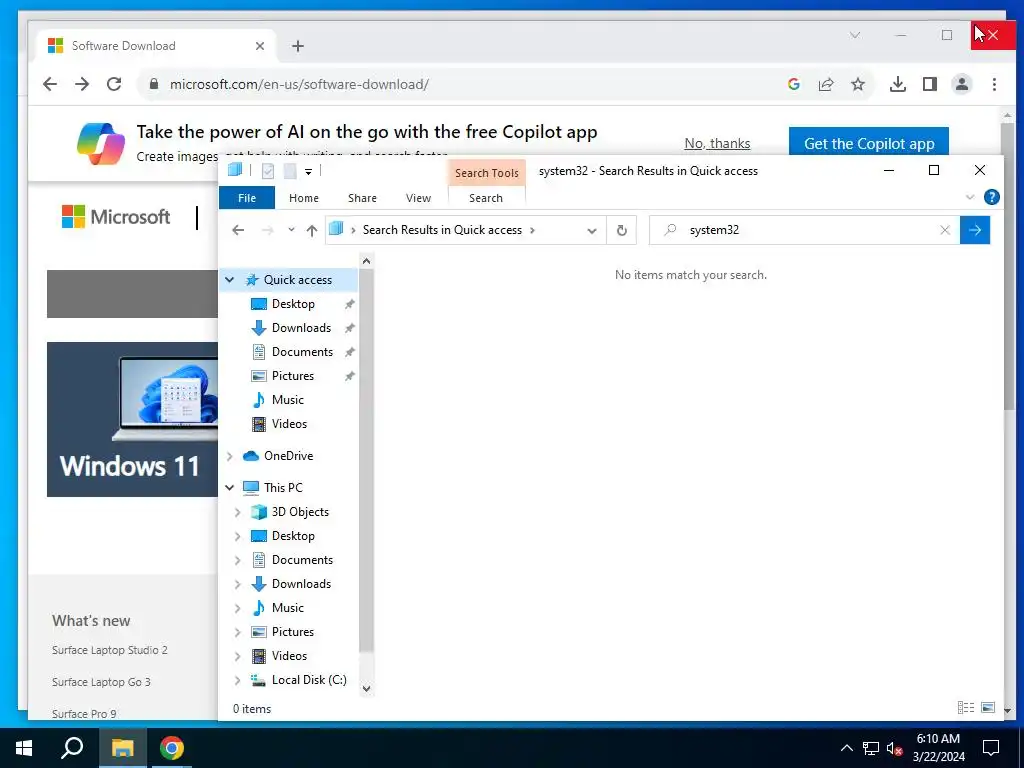Collapse the Quick access tree node
1024x768 pixels.
pyautogui.click(x=229, y=280)
